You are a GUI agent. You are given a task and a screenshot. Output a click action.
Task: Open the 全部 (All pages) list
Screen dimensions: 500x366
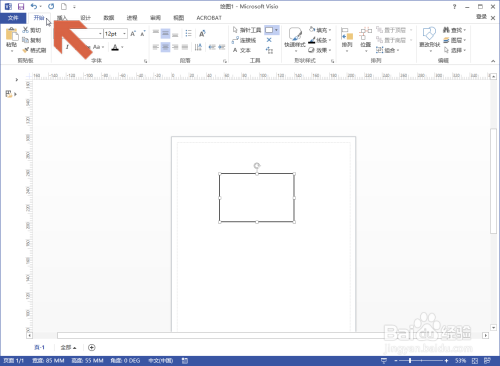coord(68,348)
